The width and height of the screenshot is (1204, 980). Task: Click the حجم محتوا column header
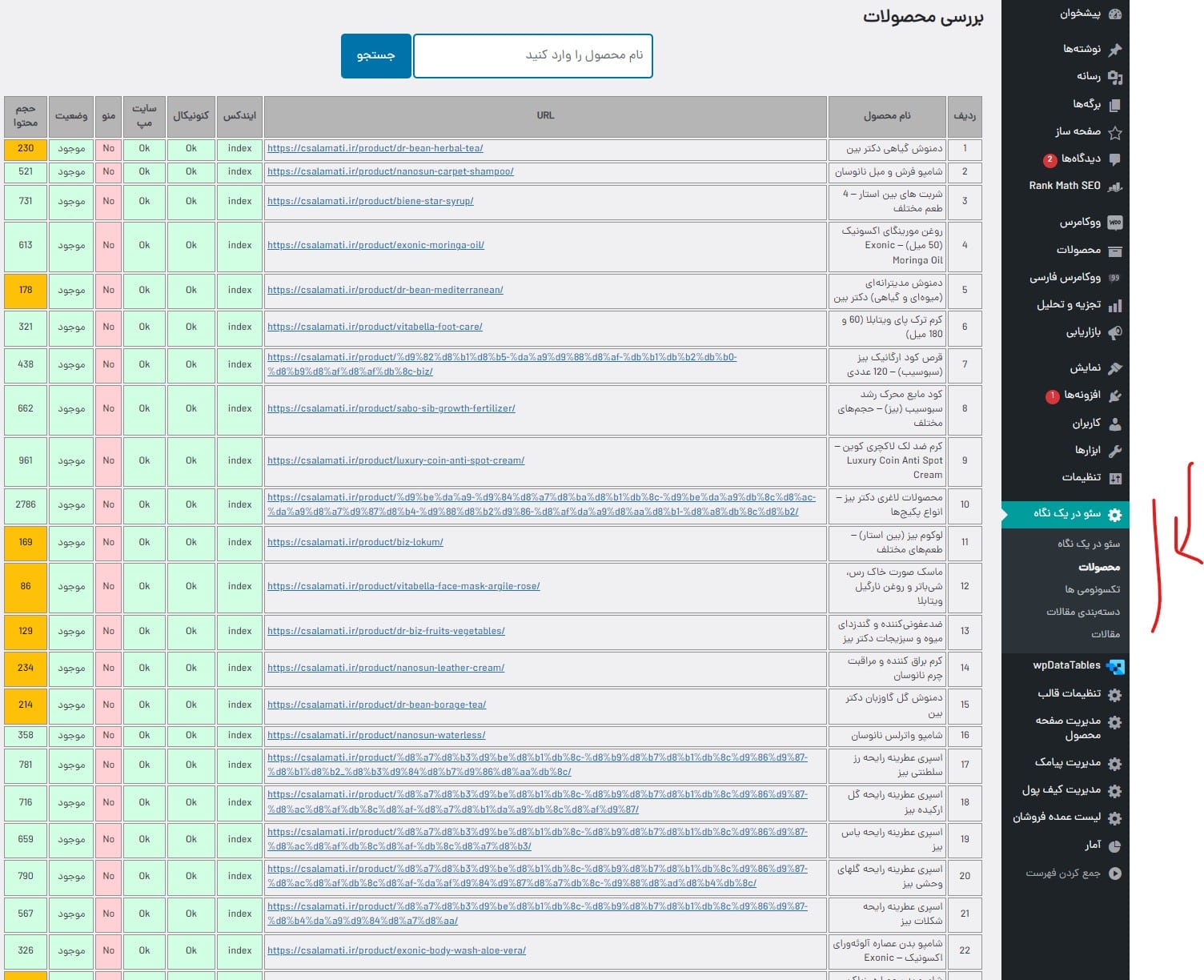click(26, 116)
